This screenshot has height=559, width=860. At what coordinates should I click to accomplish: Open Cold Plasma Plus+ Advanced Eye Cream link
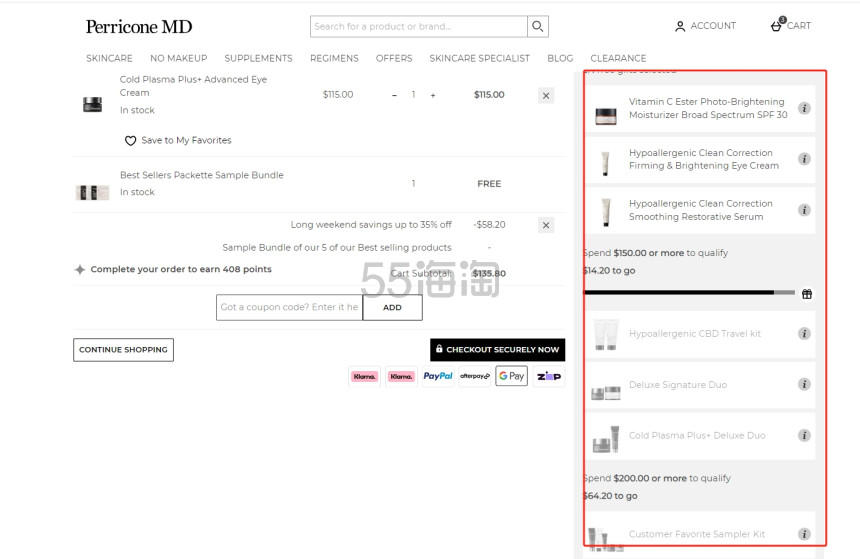pos(193,86)
